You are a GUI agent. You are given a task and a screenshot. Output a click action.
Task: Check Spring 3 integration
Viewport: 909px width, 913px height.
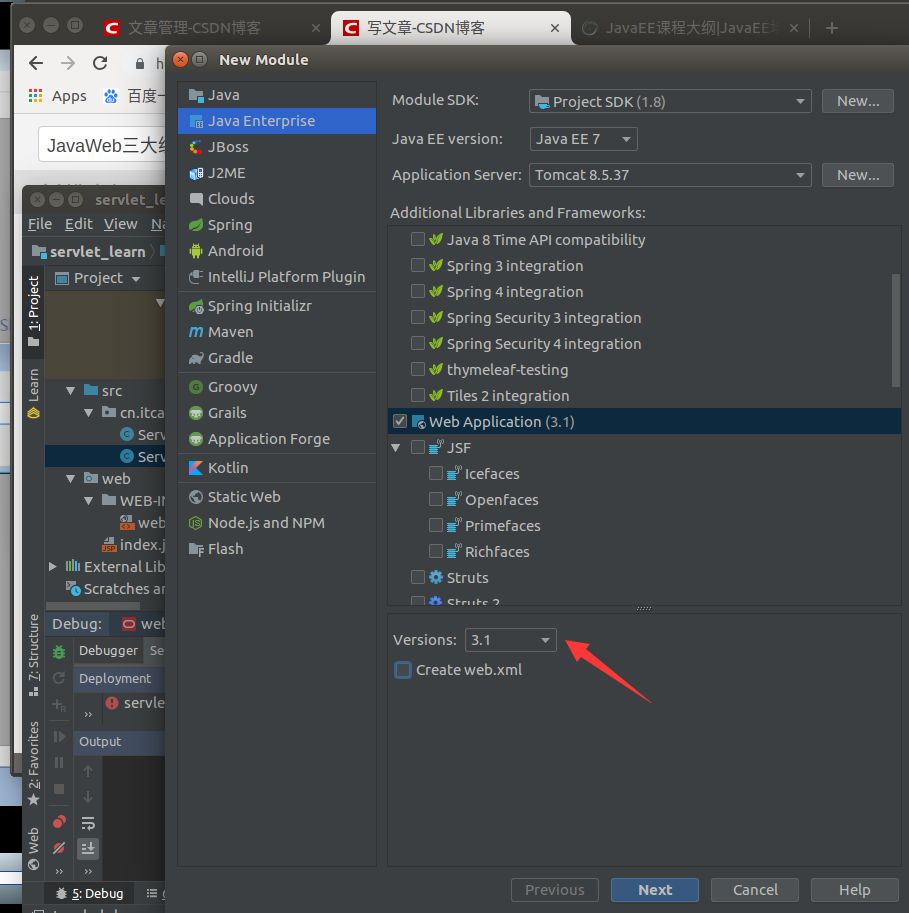418,266
